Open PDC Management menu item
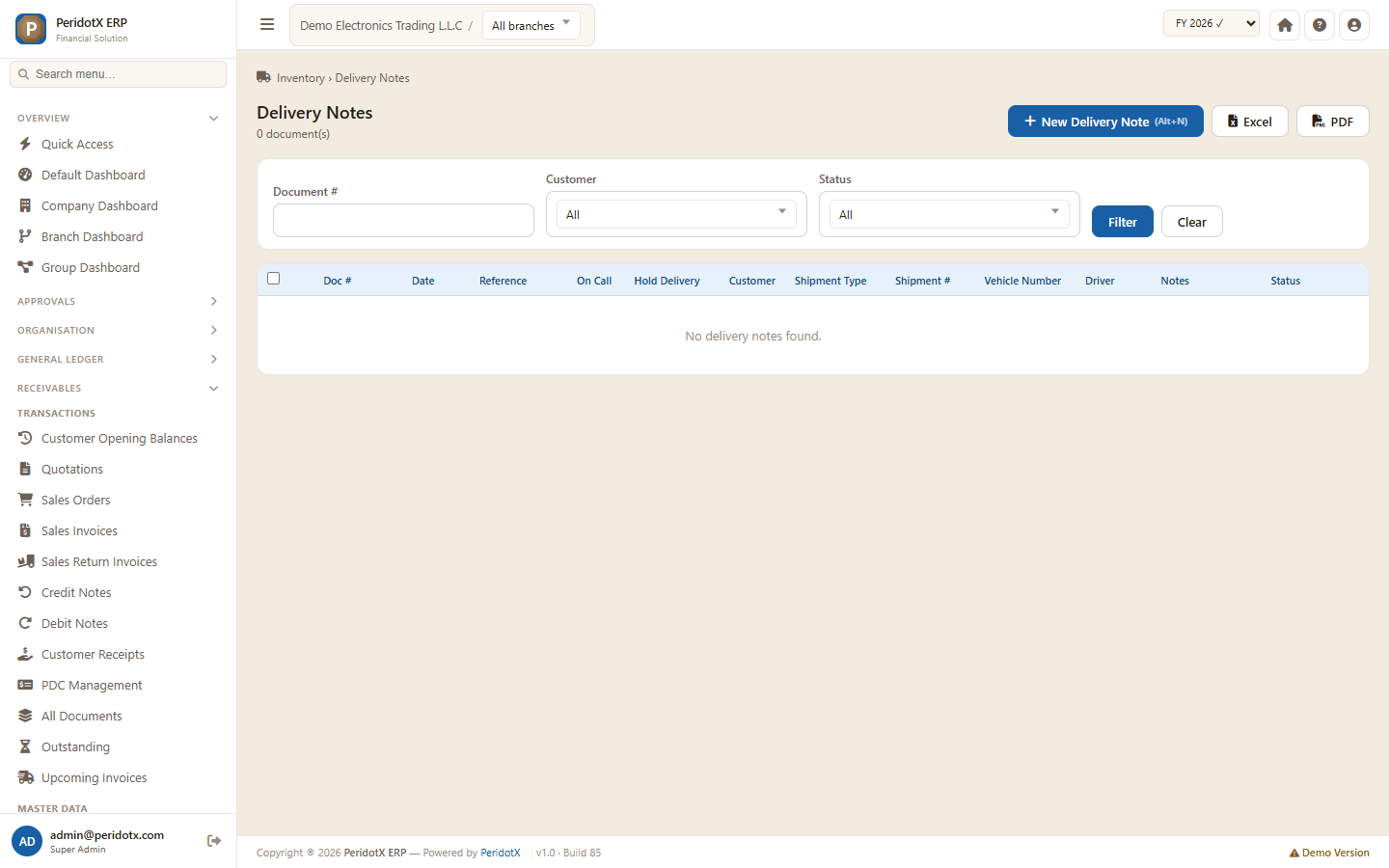The image size is (1389, 868). tap(118, 685)
